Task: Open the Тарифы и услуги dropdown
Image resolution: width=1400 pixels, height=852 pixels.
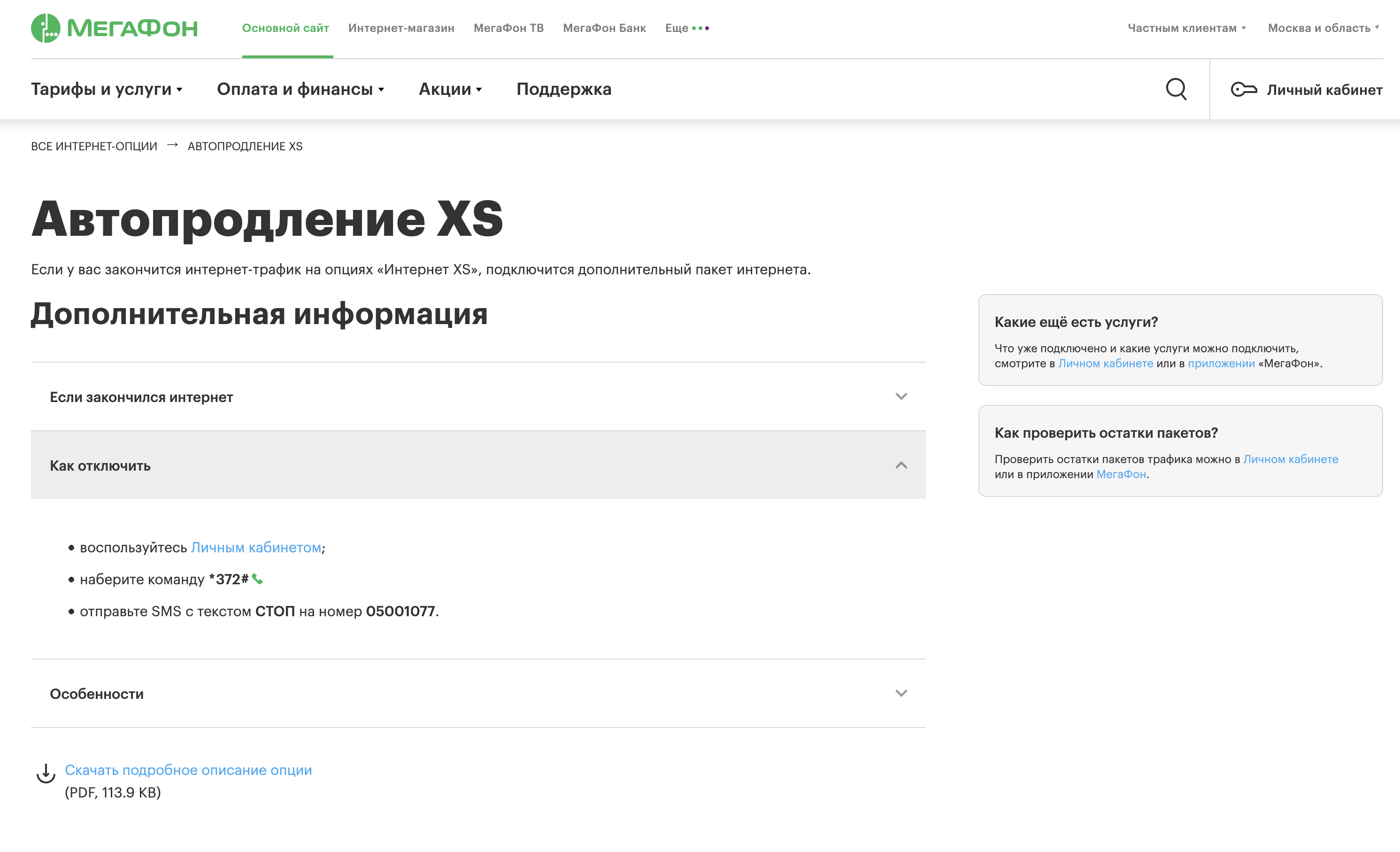Action: [107, 89]
